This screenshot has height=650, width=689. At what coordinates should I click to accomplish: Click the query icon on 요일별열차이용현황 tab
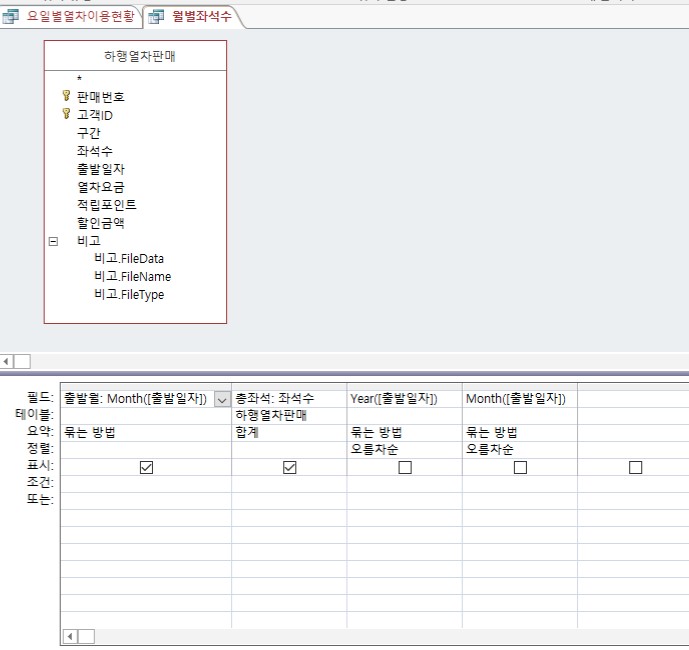pyautogui.click(x=12, y=17)
